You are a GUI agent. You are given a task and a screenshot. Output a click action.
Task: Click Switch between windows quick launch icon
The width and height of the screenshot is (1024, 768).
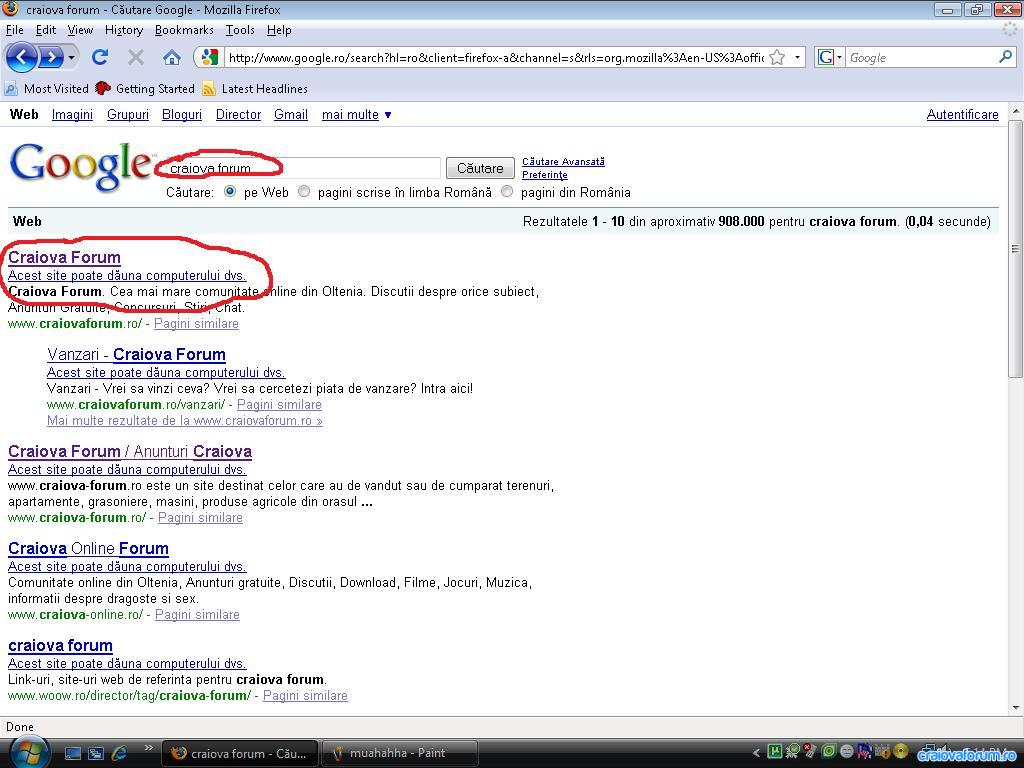(x=96, y=753)
